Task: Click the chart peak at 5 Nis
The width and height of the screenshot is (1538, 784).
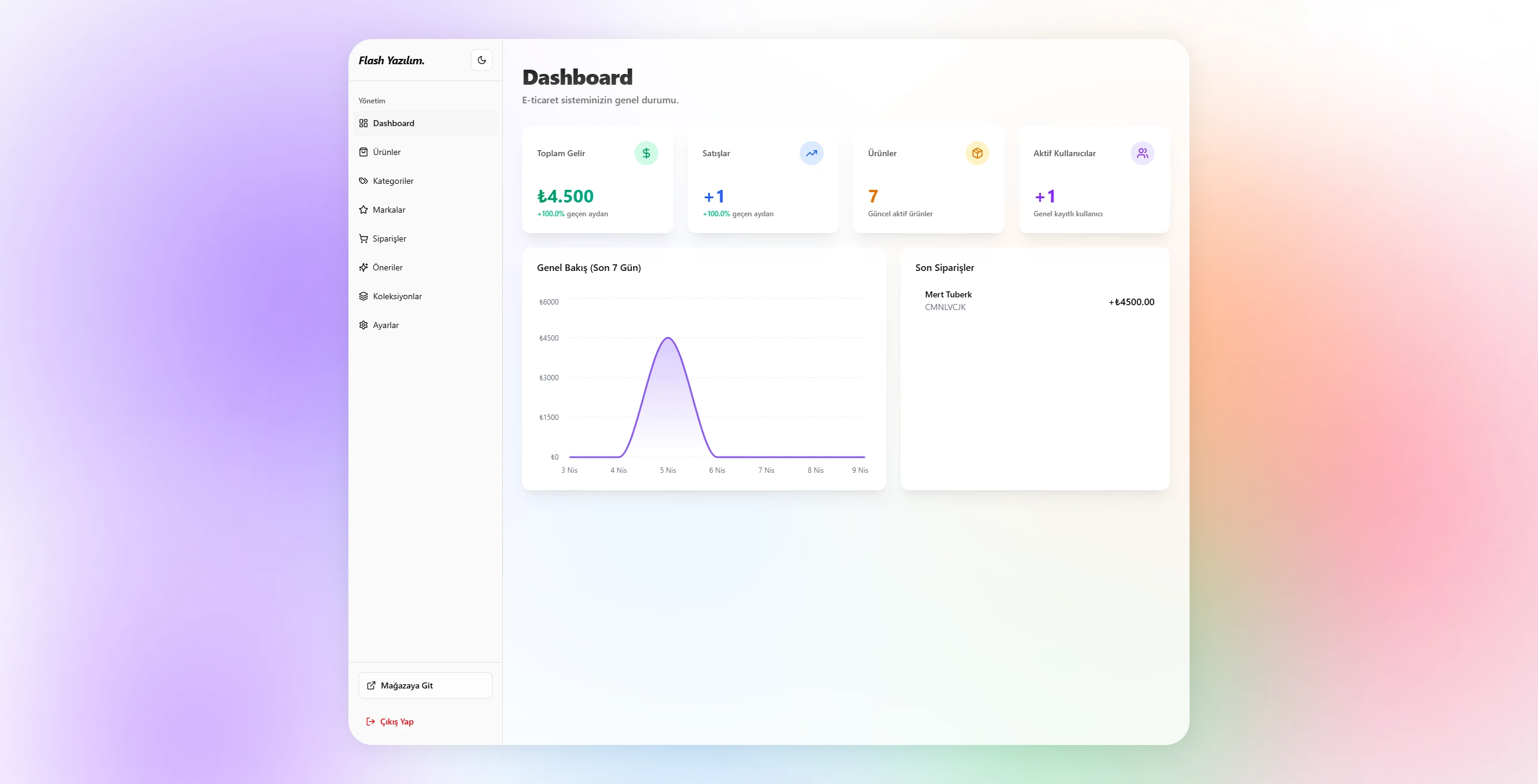Action: pyautogui.click(x=668, y=338)
